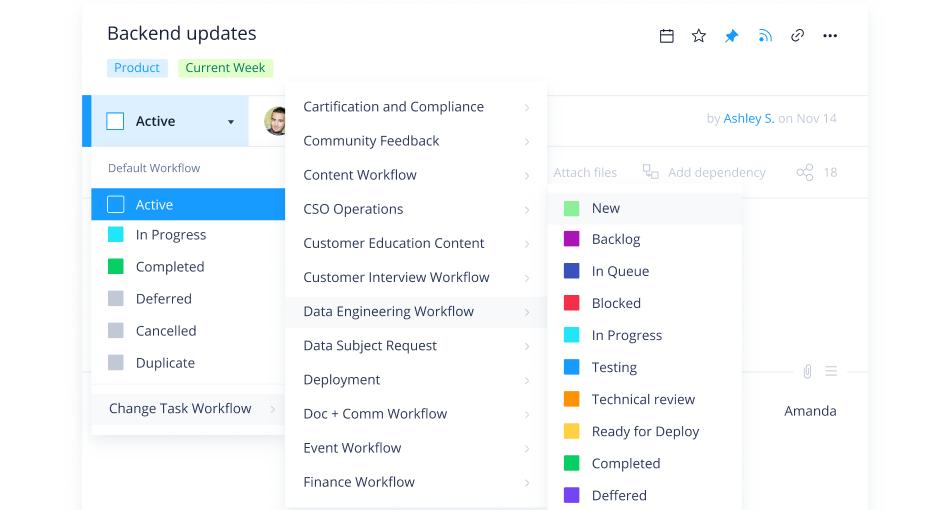Select Active checkbox in Default Workflow list
Image resolution: width=950 pixels, height=510 pixels.
tap(115, 204)
